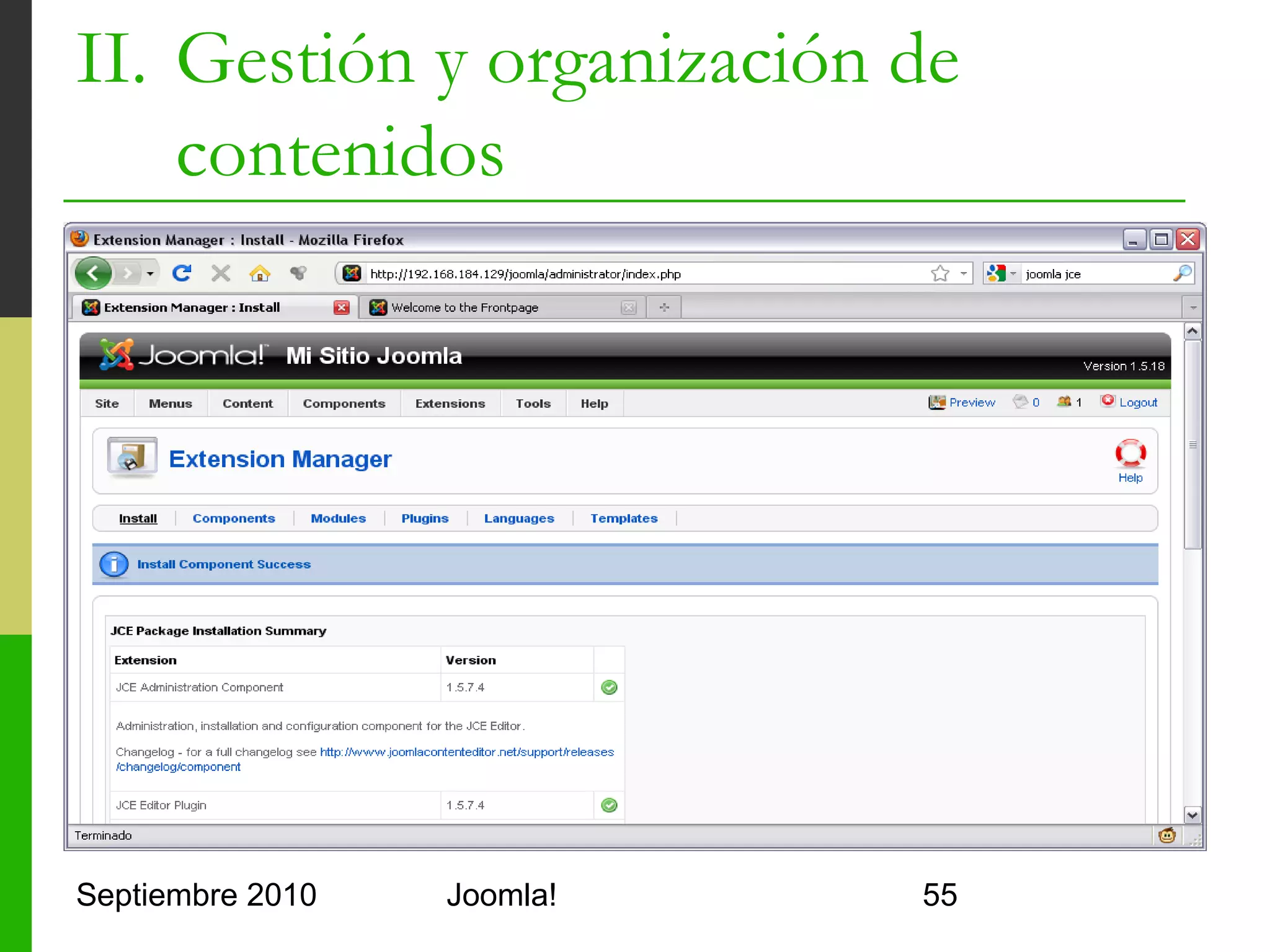
Task: Switch to Welcome to the Frontpage tab
Action: click(502, 307)
